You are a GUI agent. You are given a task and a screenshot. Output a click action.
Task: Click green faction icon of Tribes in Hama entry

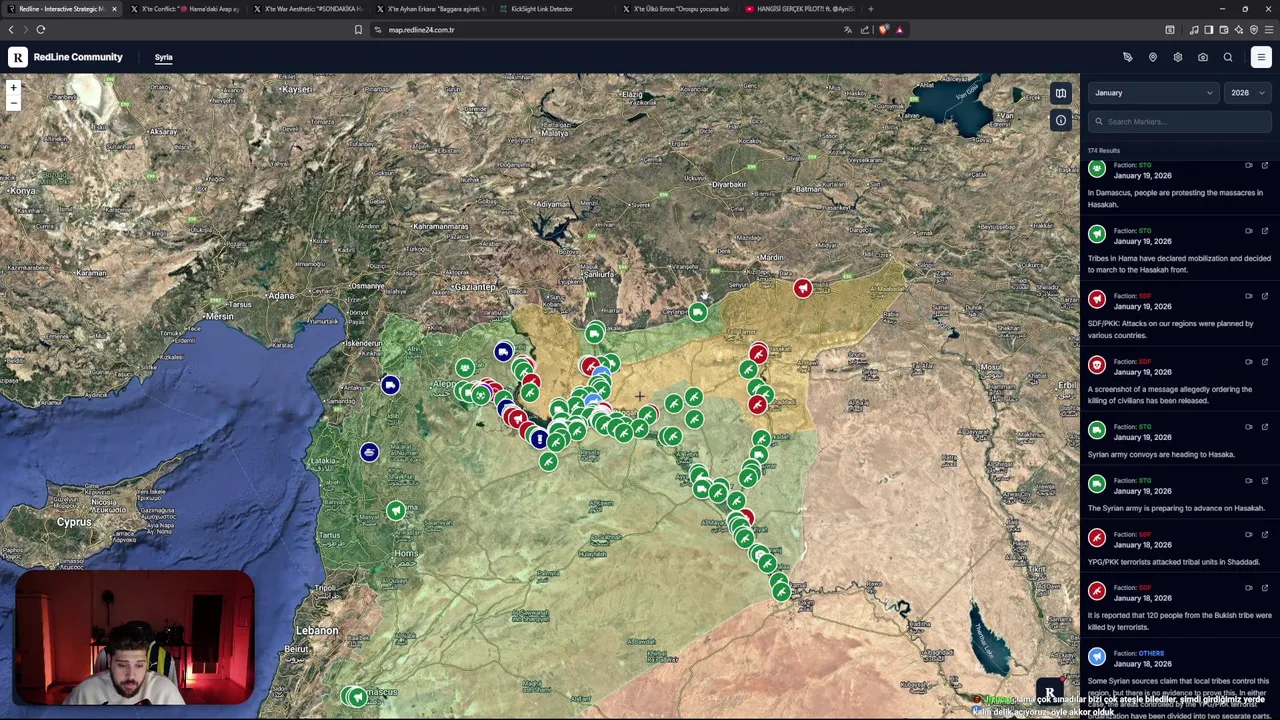pos(1097,234)
